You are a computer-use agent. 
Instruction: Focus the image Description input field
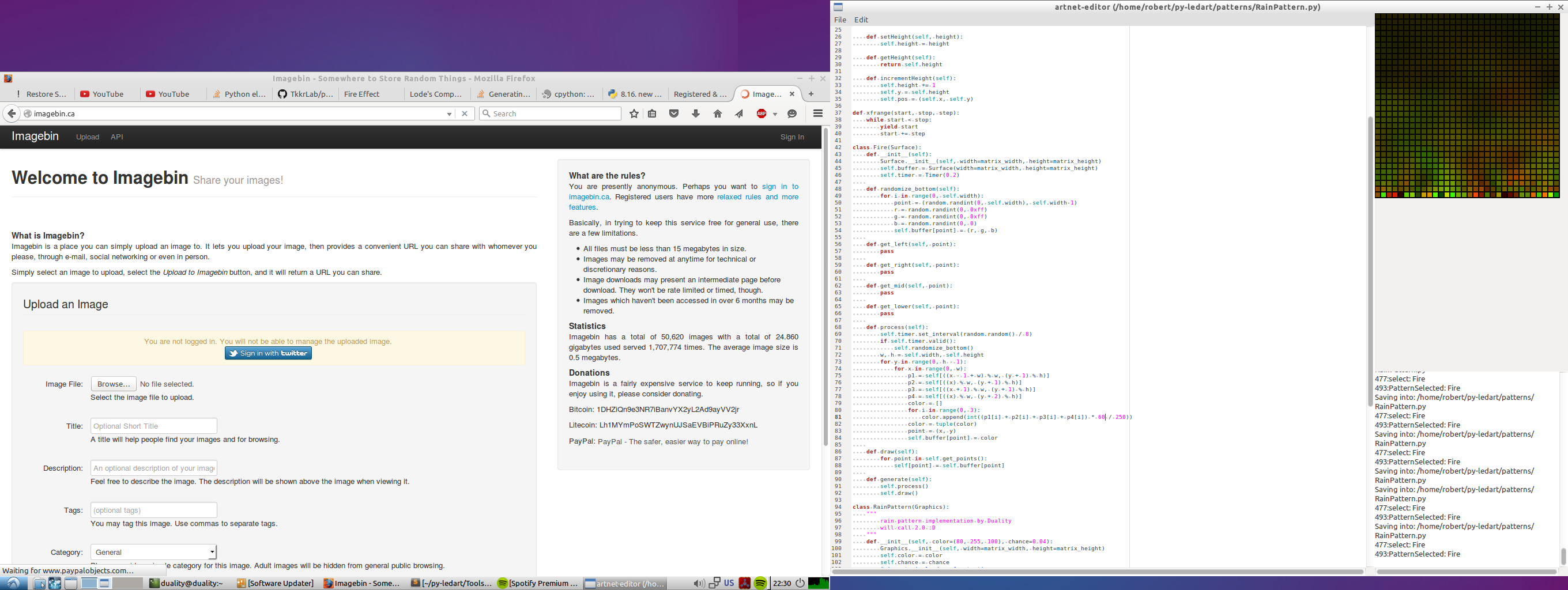(153, 468)
